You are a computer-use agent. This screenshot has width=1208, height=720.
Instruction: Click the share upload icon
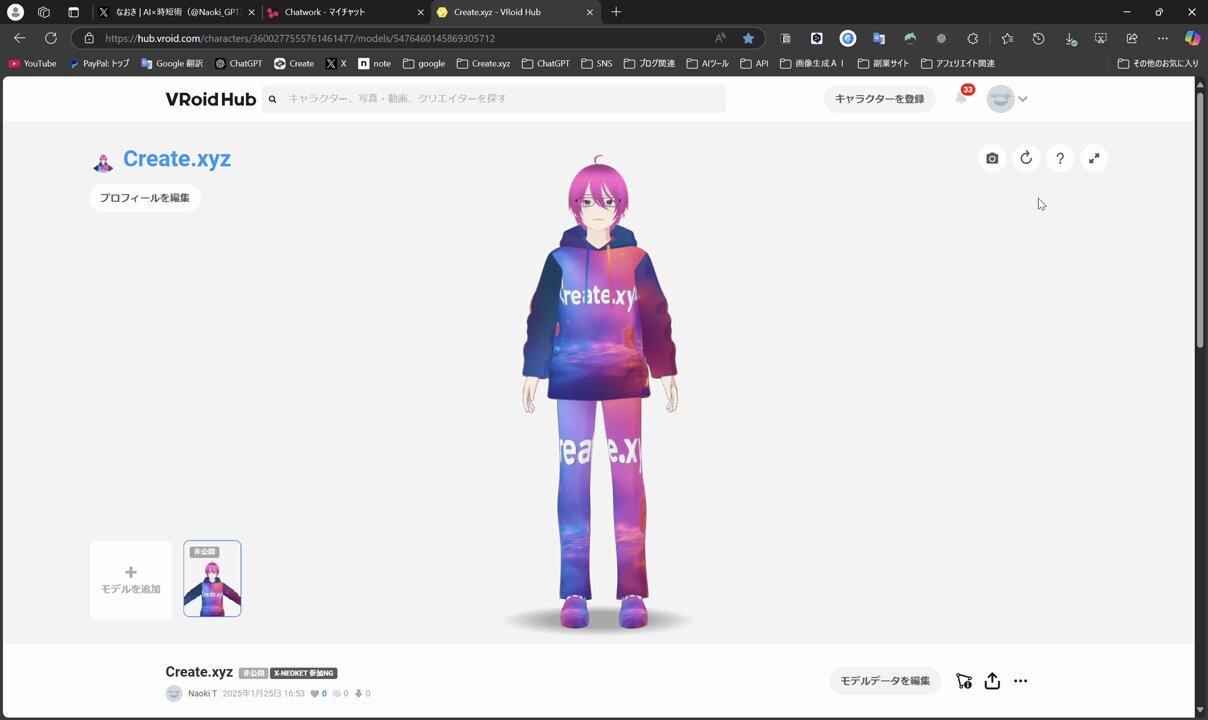pos(992,681)
